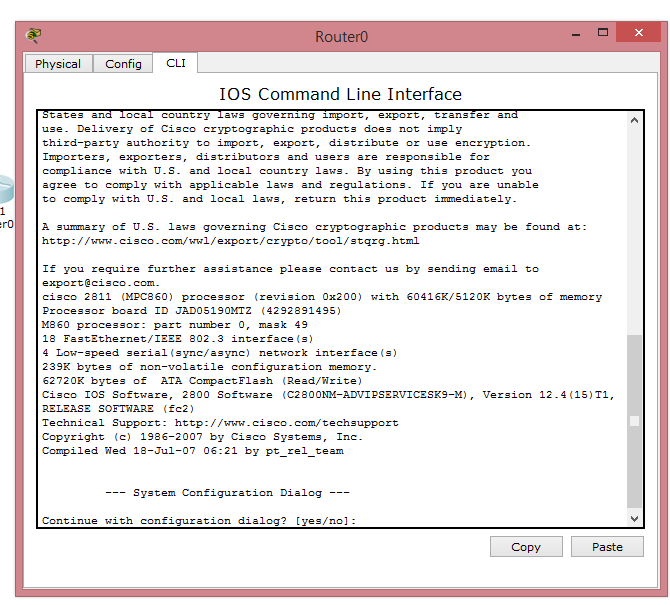This screenshot has height=605, width=670.
Task: Click the '18 FastEthernet/IEEE 802.3 interface(s)' line
Action: 177,339
